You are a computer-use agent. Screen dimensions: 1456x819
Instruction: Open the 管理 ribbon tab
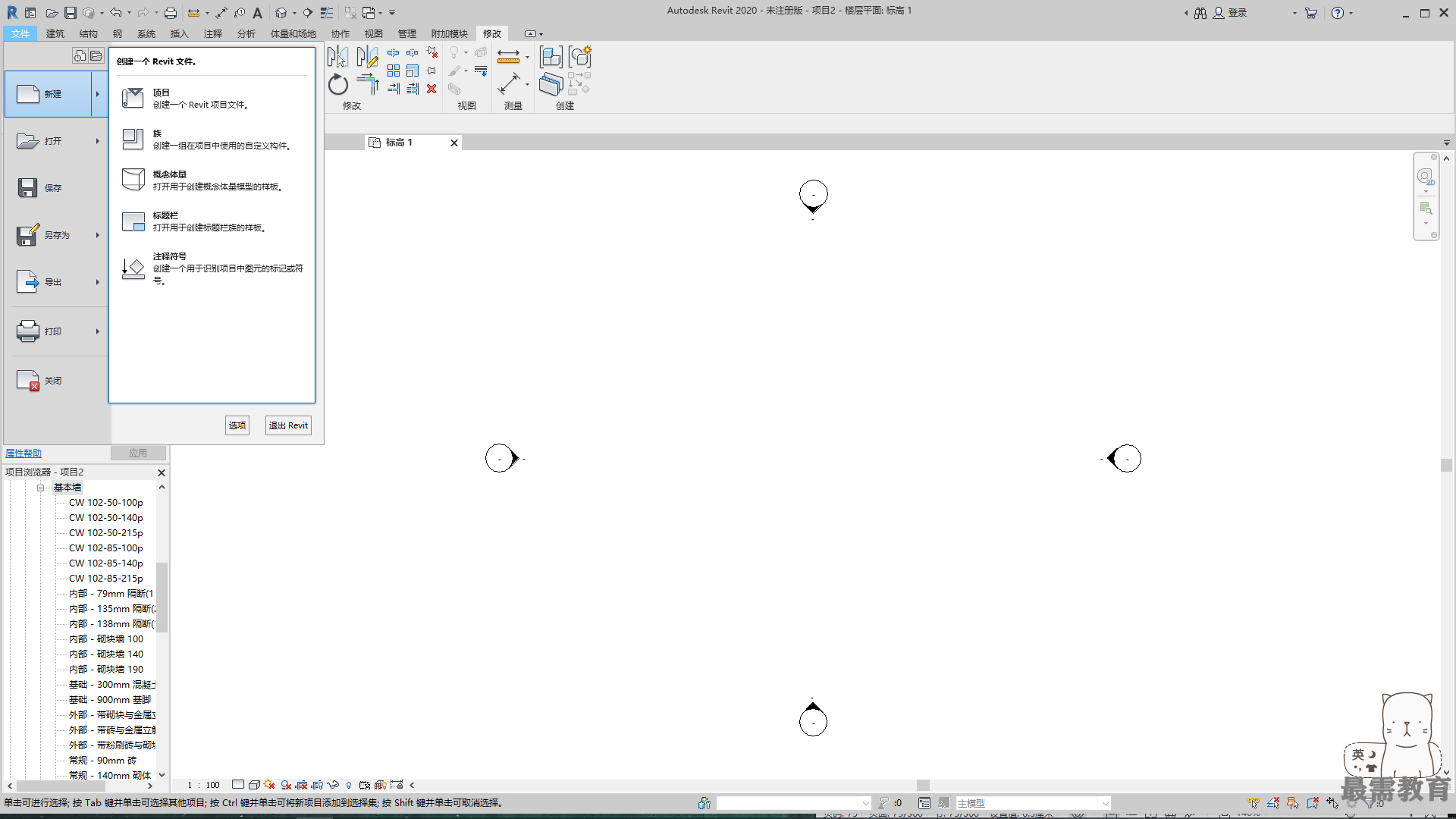coord(407,33)
